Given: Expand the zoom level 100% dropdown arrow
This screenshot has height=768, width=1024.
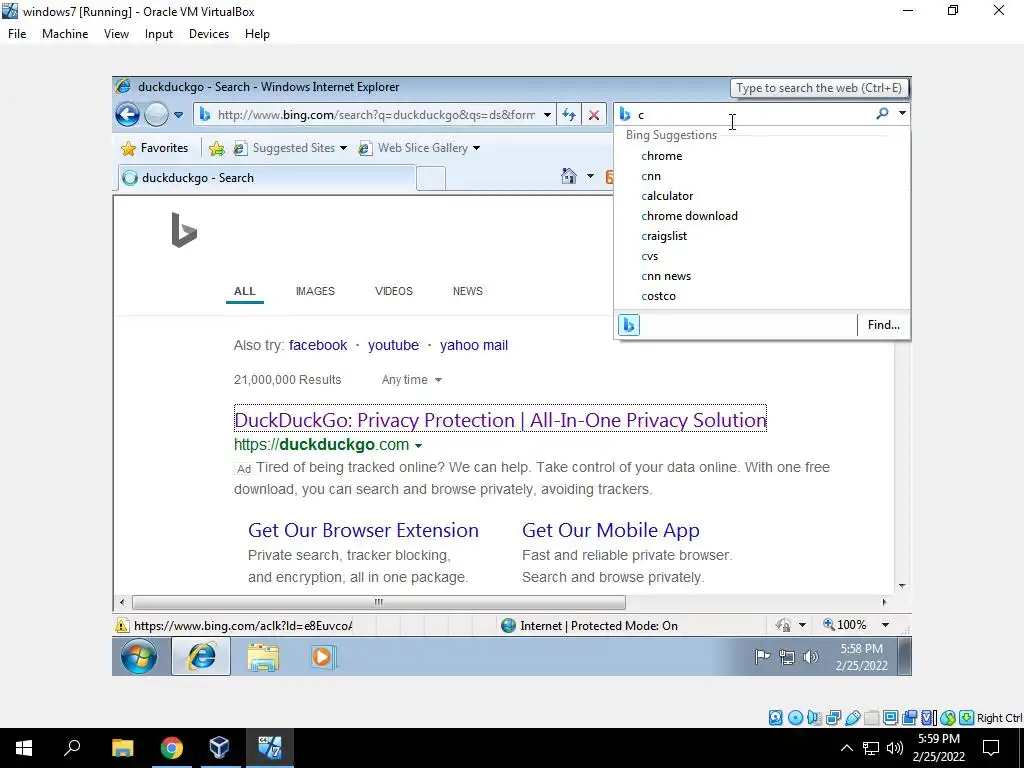Looking at the screenshot, I should click(x=885, y=626).
